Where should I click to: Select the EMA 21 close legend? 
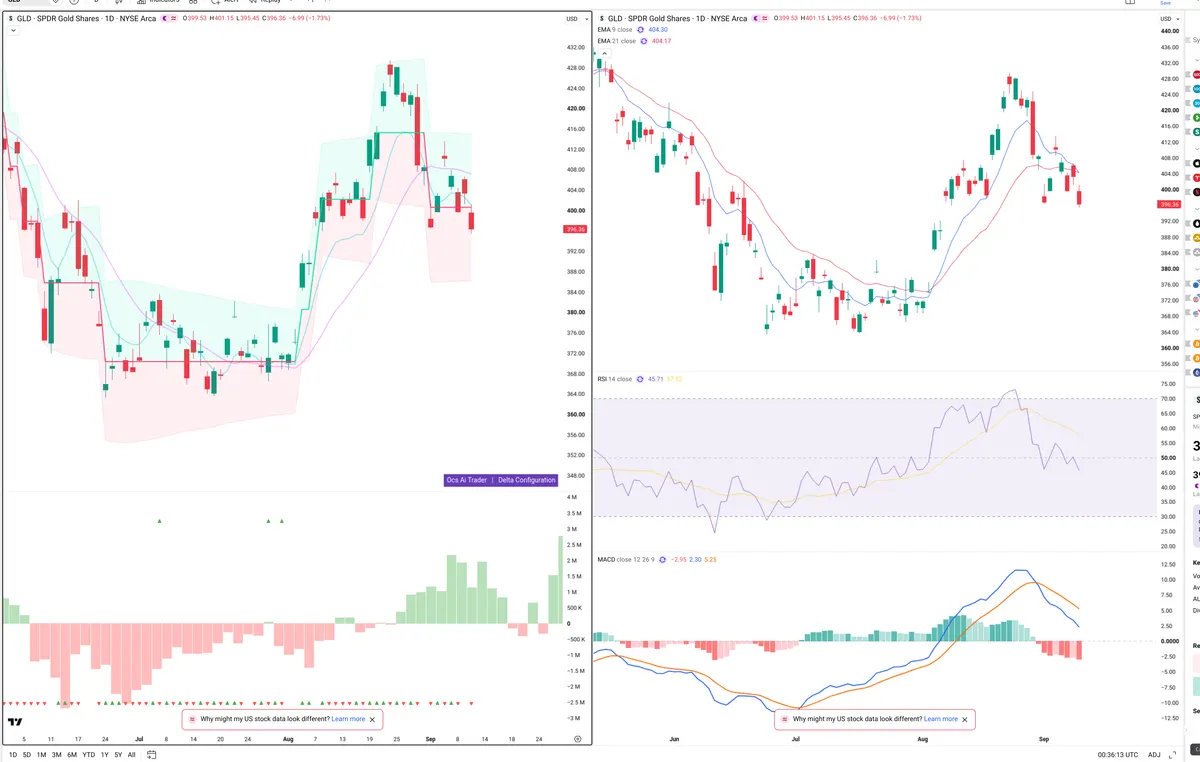pos(616,41)
